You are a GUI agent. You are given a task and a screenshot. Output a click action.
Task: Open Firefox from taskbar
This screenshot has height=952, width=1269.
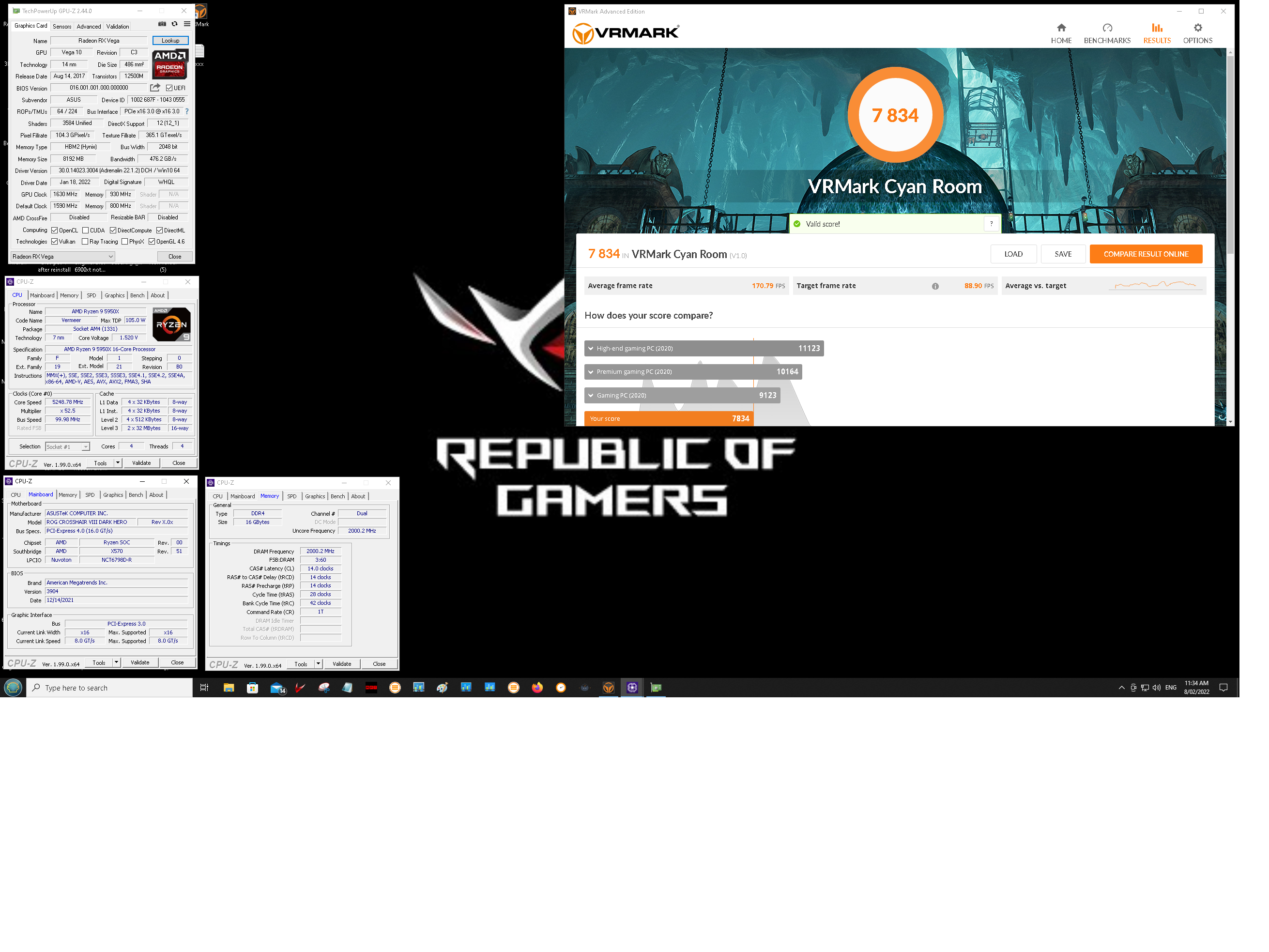537,688
